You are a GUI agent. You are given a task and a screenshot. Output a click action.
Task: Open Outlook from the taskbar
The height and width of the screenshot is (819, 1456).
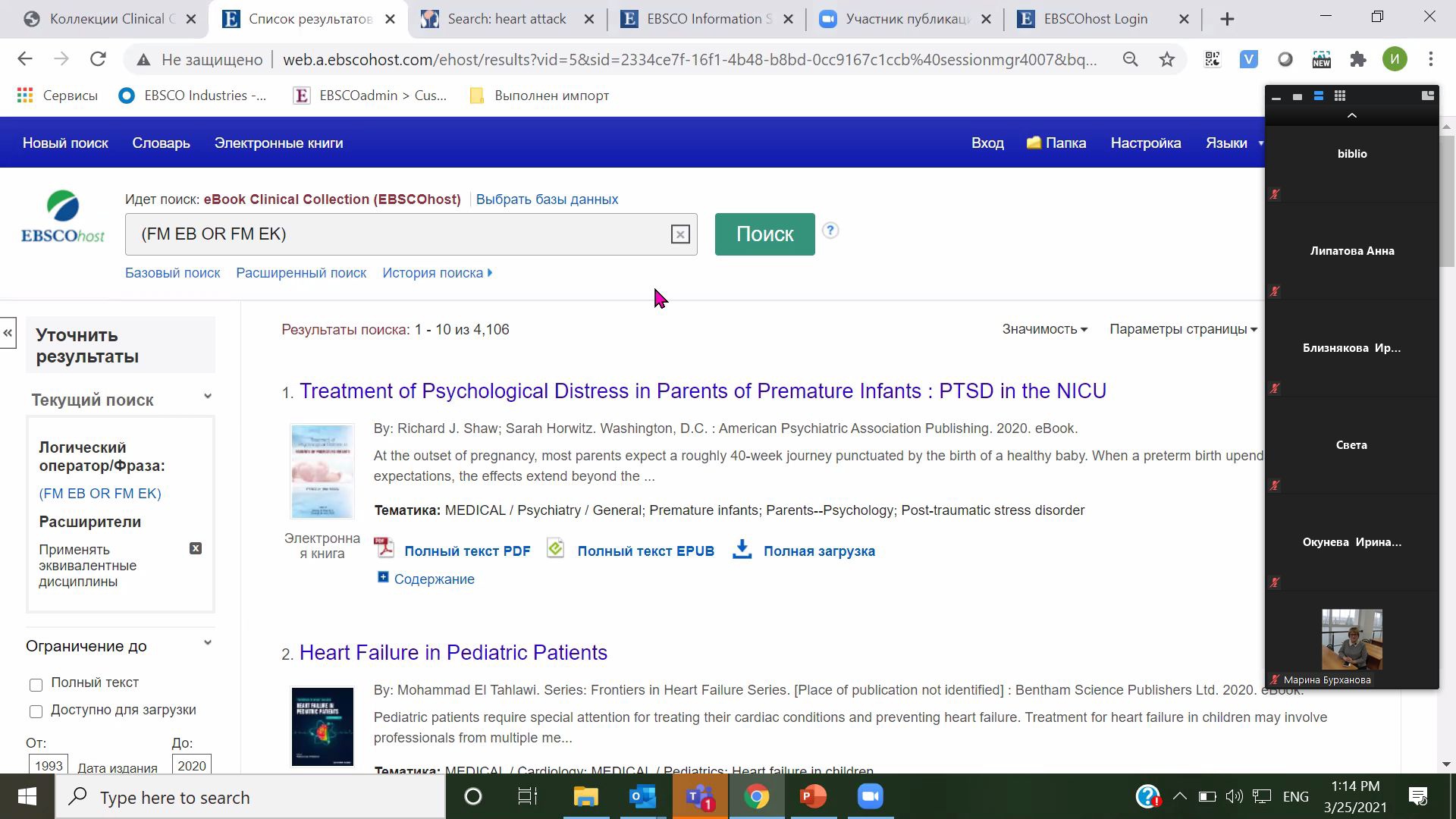pyautogui.click(x=643, y=797)
